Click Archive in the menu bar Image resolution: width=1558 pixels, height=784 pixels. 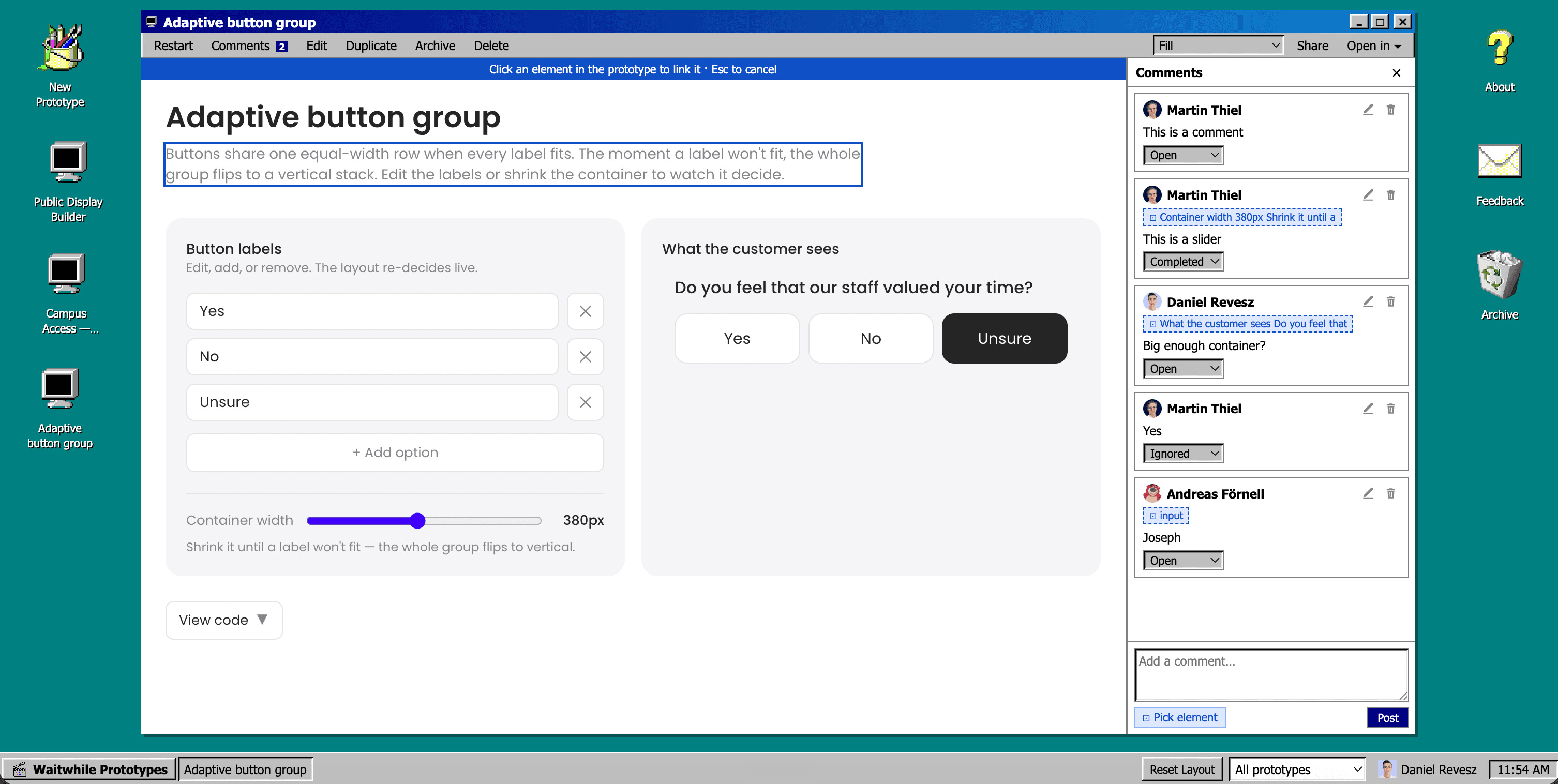(435, 46)
